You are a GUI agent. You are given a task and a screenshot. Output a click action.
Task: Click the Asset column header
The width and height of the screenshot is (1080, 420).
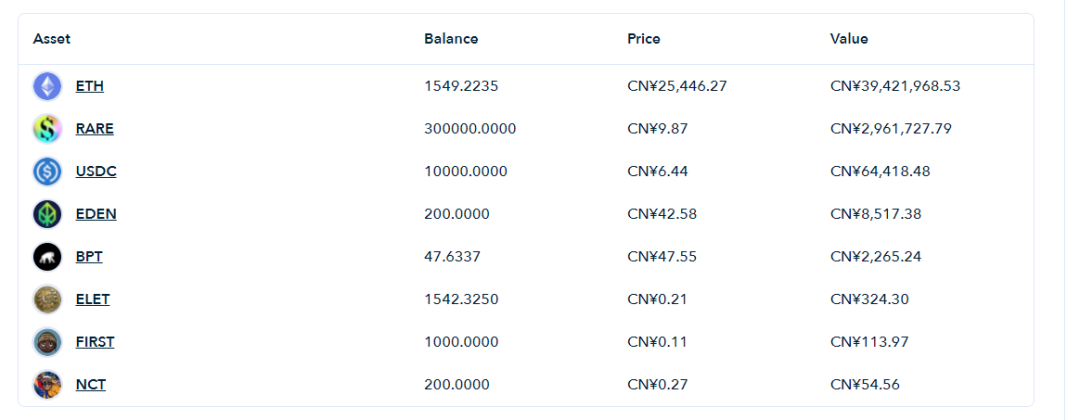coord(52,39)
